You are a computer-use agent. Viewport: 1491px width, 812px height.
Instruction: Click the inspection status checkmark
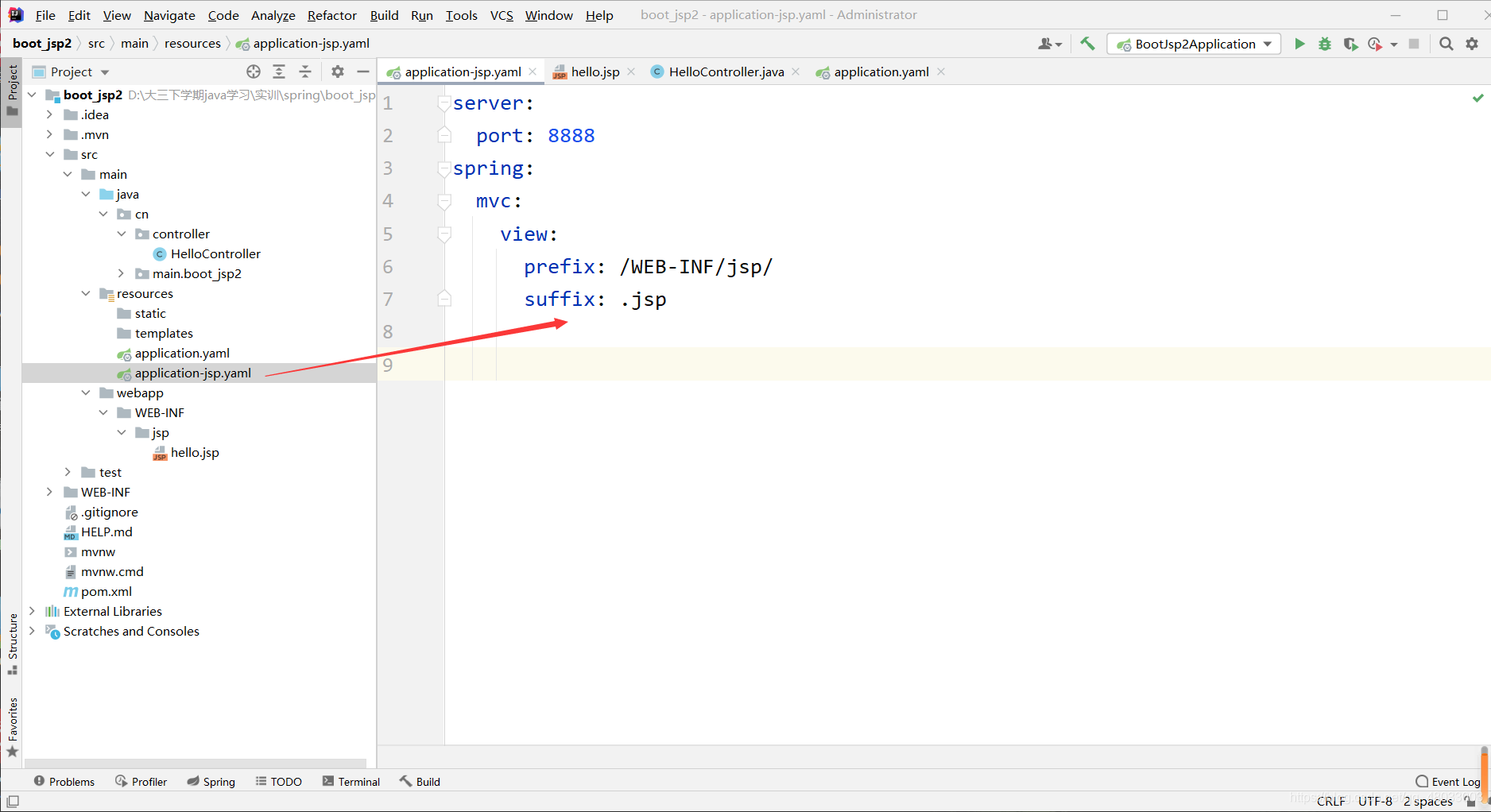(1477, 98)
